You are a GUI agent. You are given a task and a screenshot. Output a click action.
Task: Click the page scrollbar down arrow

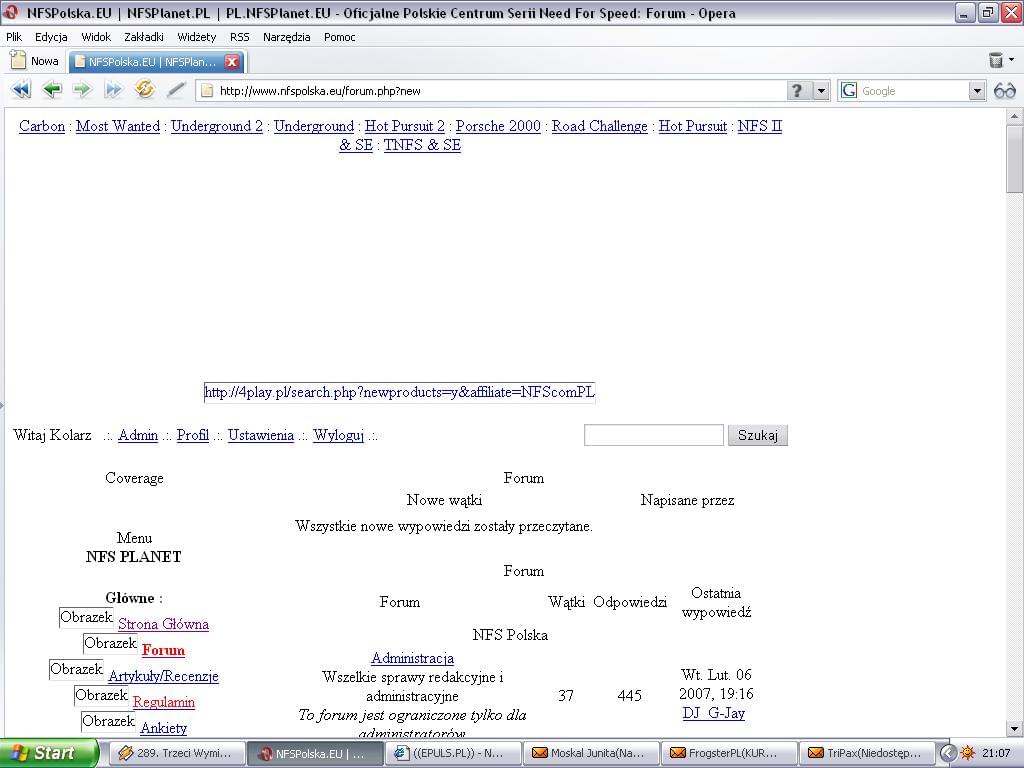click(1014, 729)
